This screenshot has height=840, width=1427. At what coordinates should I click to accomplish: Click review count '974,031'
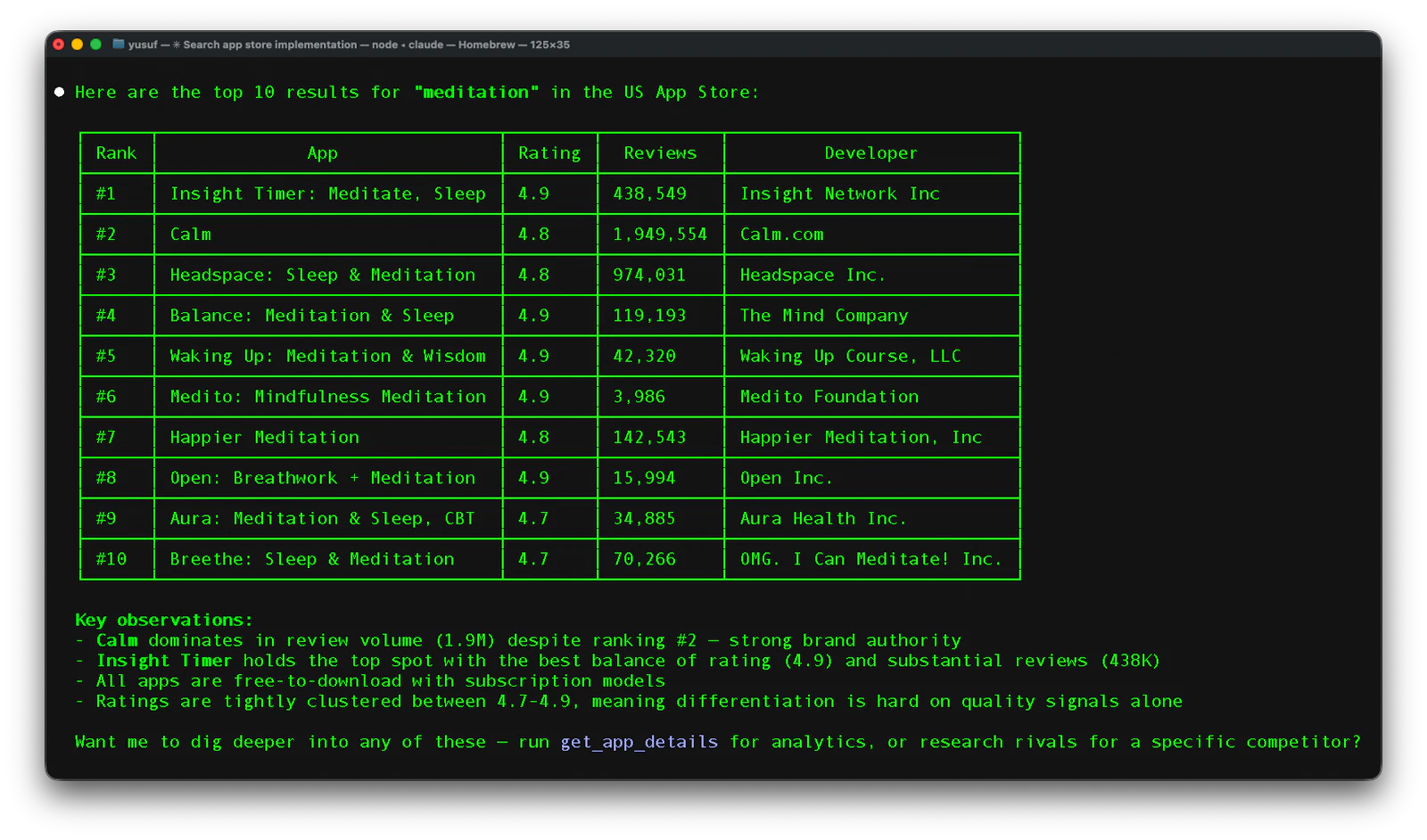649,275
